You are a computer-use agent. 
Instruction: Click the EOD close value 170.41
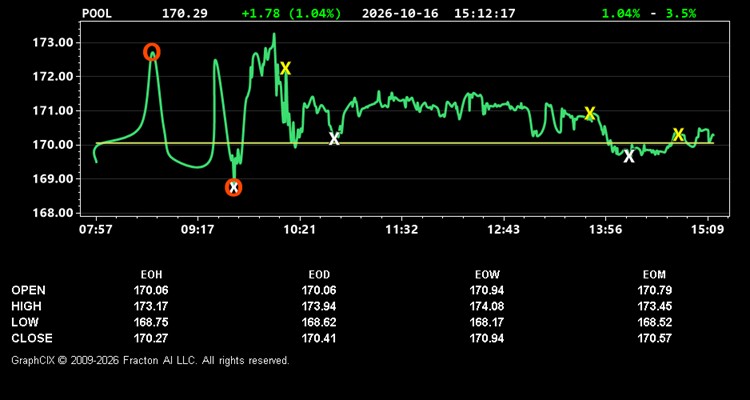pos(319,338)
